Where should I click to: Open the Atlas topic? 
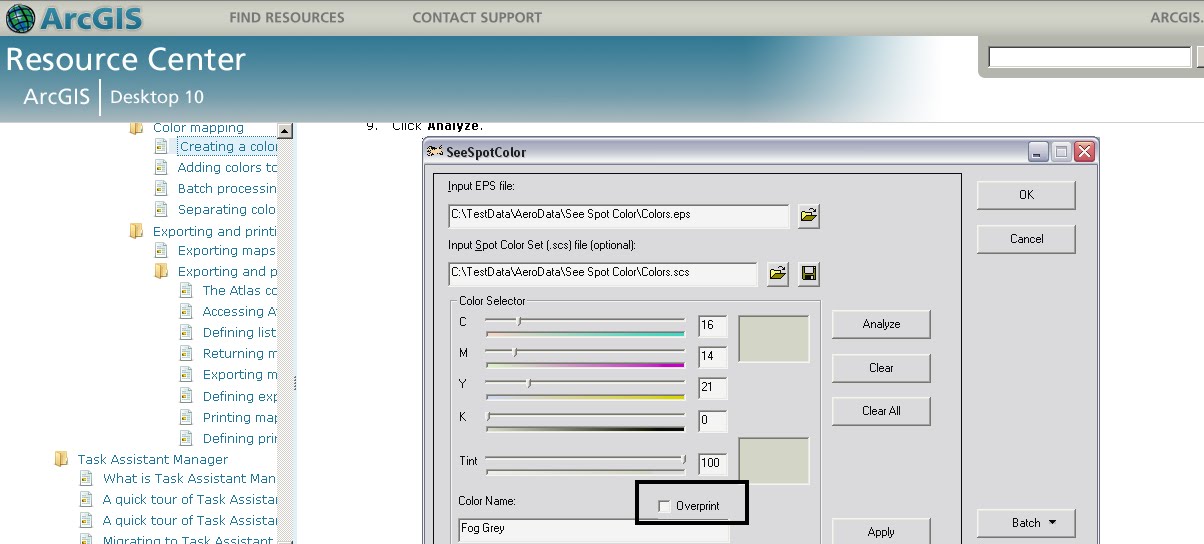(240, 290)
